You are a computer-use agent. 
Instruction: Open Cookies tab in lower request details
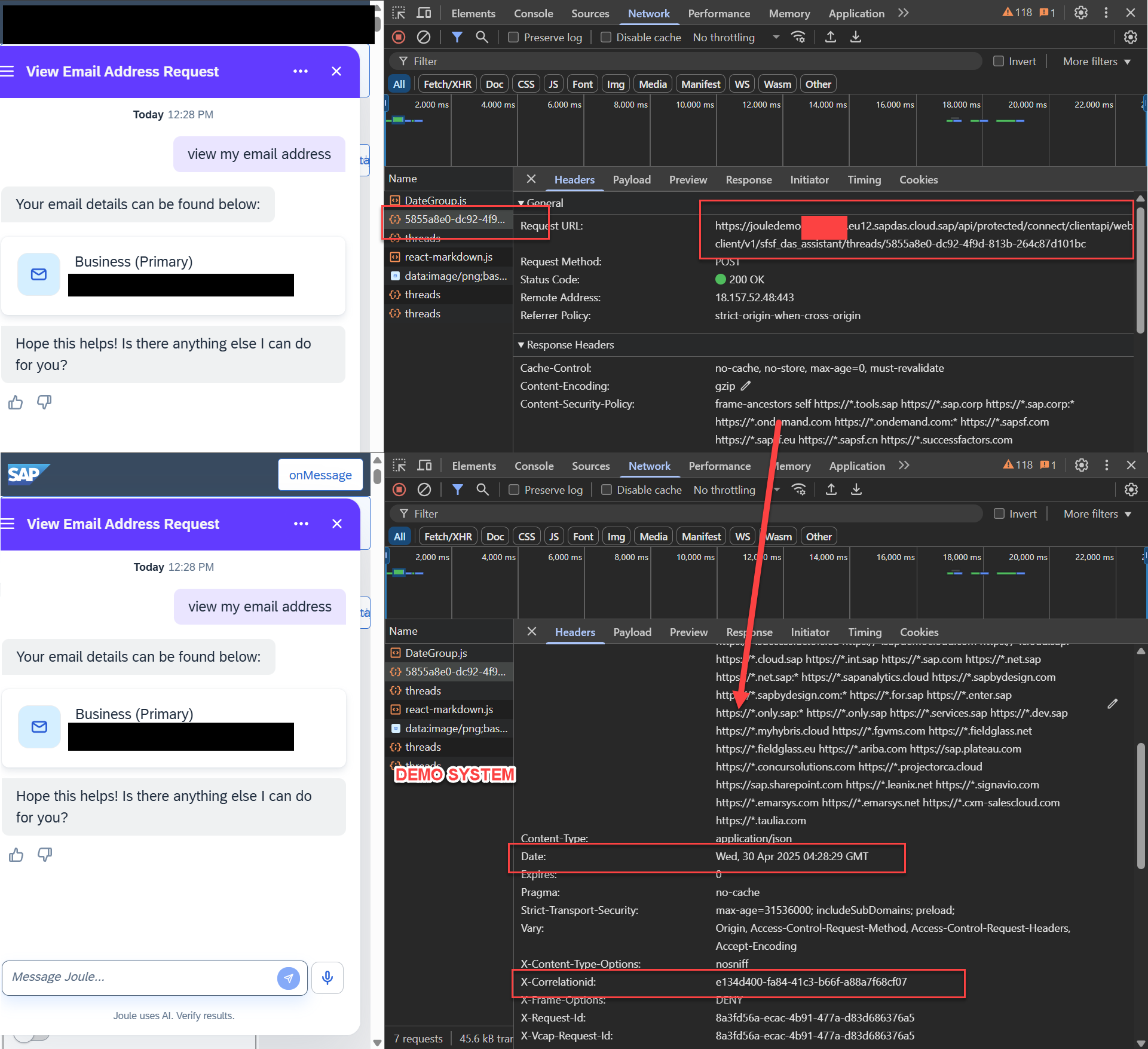[919, 632]
